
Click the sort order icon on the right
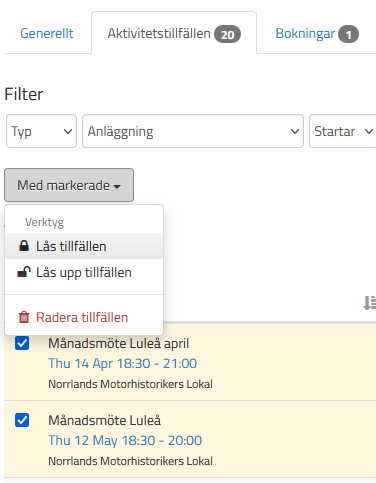370,303
